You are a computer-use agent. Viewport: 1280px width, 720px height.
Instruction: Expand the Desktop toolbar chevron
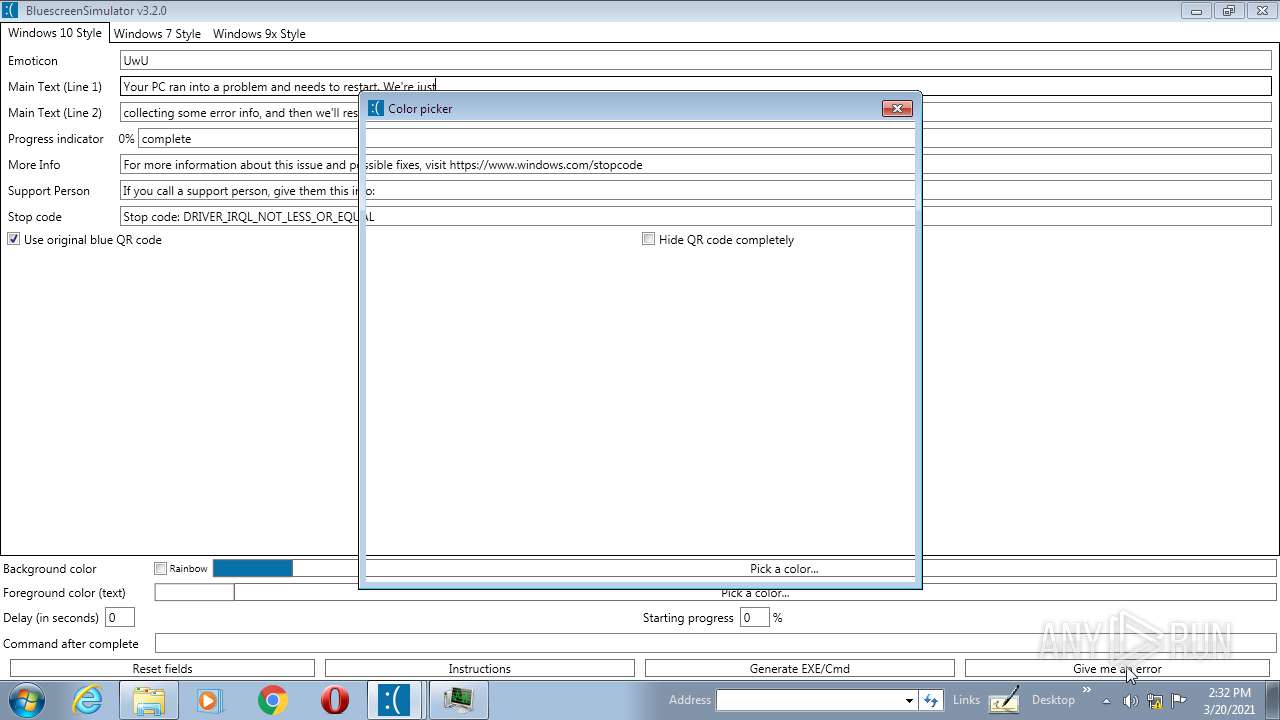point(1086,689)
